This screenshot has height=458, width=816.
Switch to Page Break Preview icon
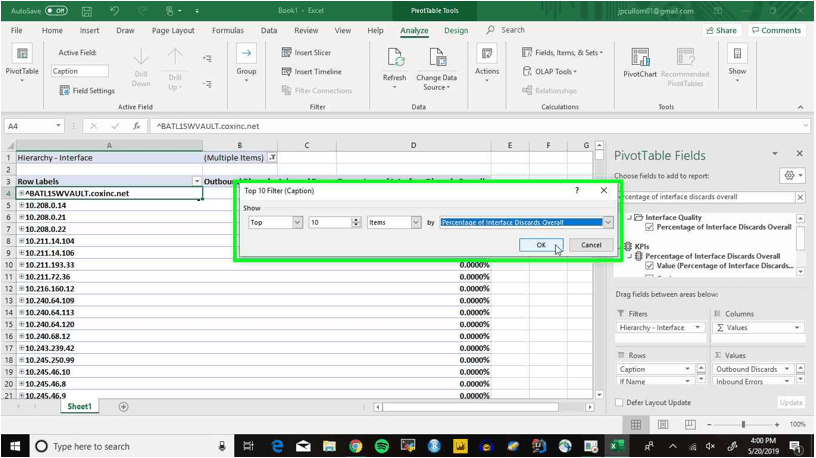point(690,425)
